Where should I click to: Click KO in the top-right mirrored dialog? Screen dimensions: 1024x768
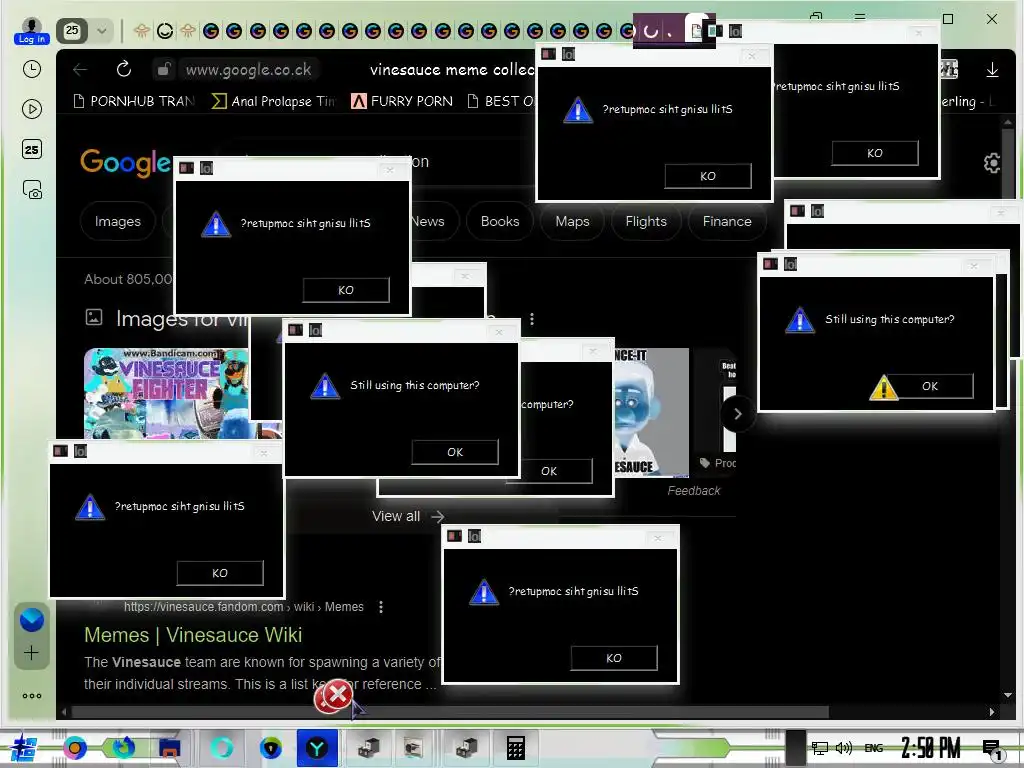coord(875,153)
